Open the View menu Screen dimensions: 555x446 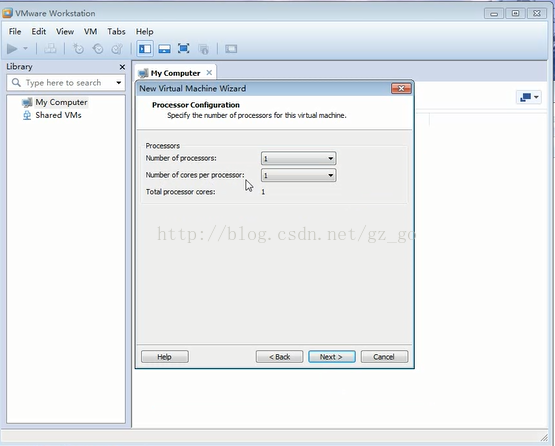coord(65,32)
